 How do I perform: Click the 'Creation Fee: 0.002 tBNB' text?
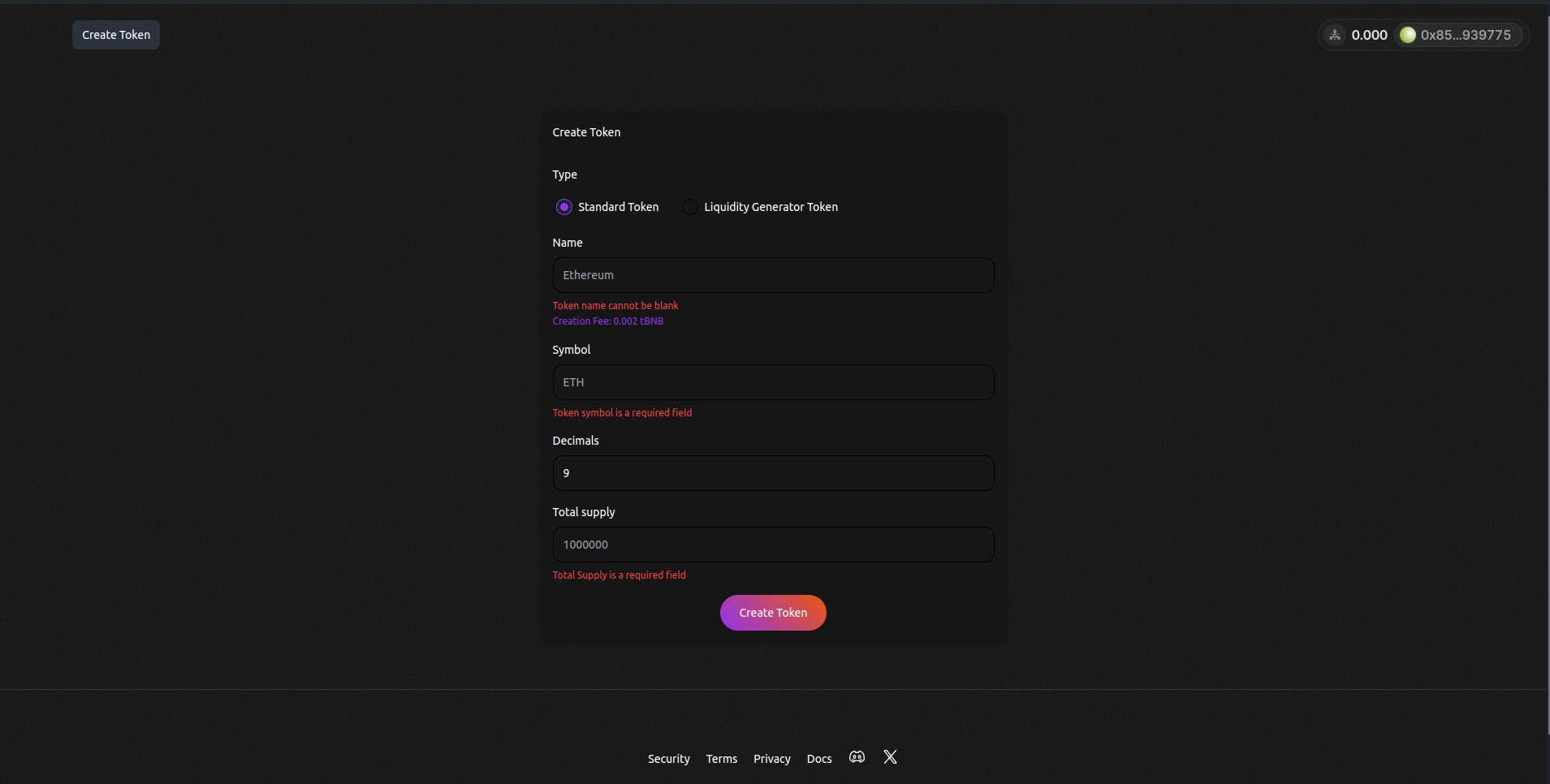[x=608, y=321]
